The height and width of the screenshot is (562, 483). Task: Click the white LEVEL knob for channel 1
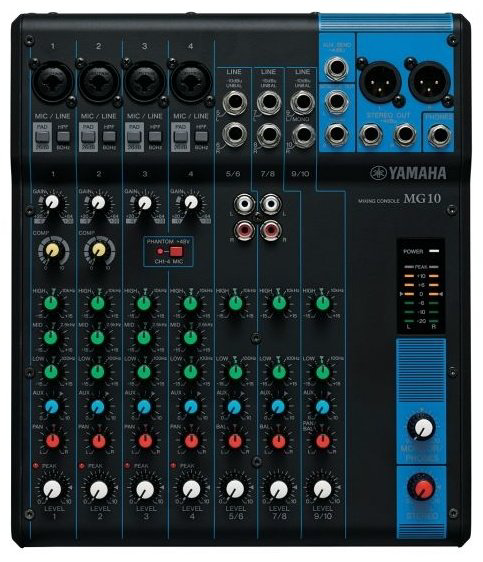coord(53,489)
